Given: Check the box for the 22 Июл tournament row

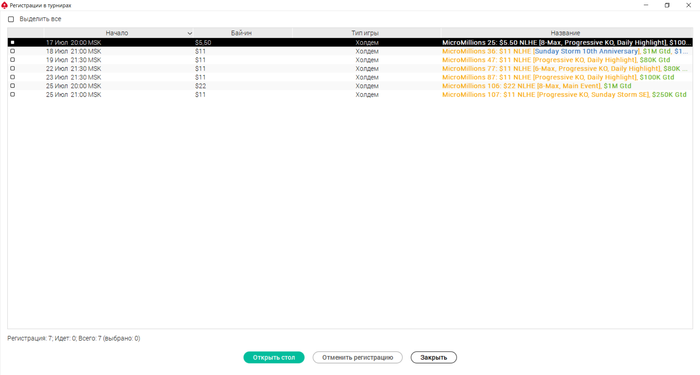Looking at the screenshot, I should click(12, 68).
